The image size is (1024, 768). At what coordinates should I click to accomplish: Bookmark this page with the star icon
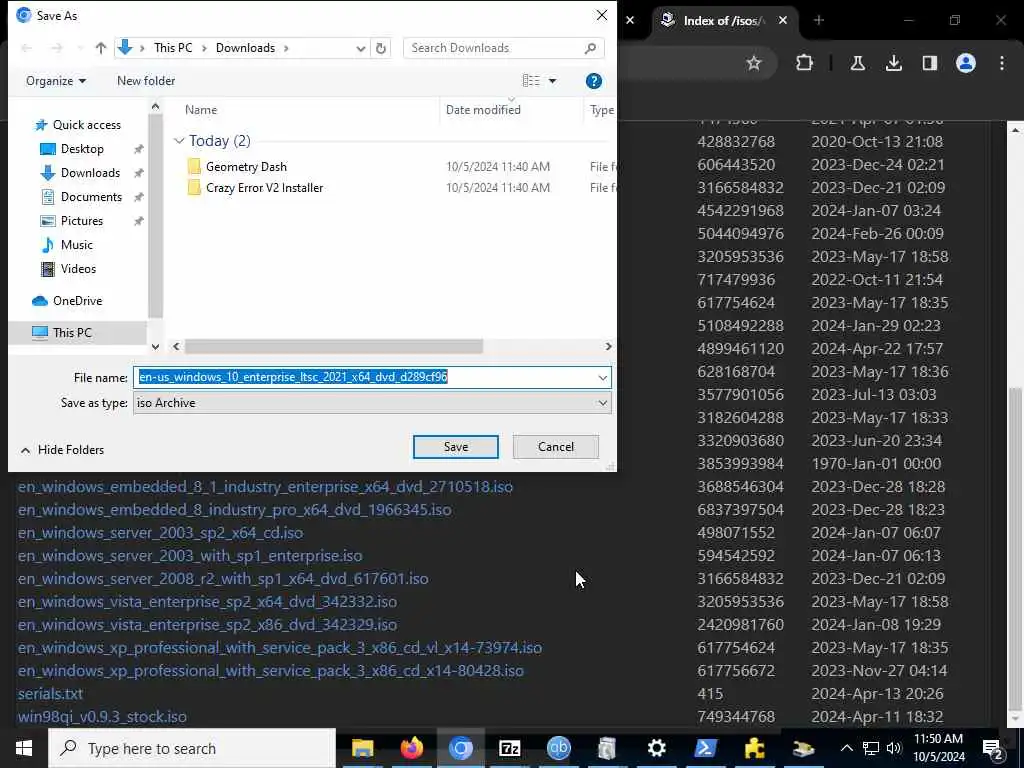(754, 63)
